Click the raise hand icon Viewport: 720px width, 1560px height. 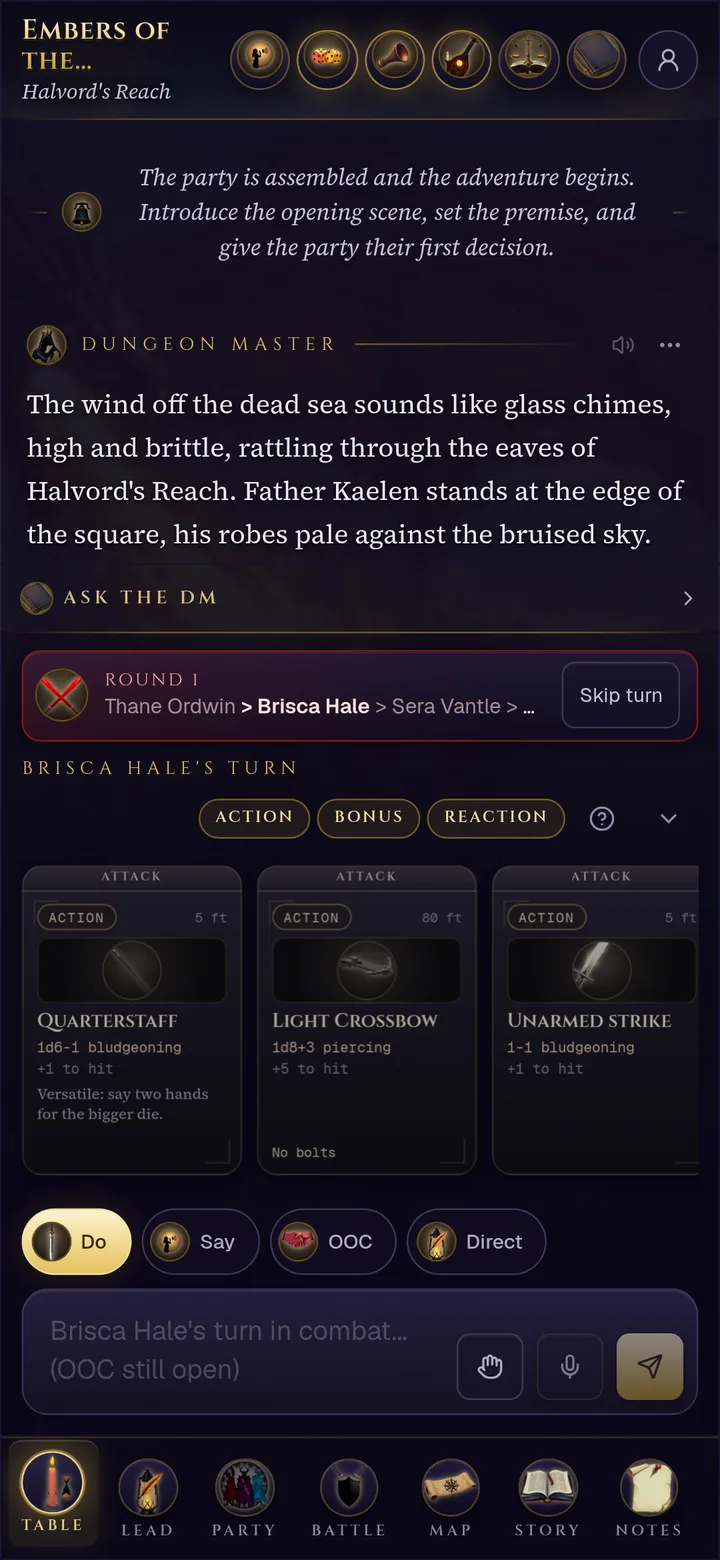(490, 1366)
